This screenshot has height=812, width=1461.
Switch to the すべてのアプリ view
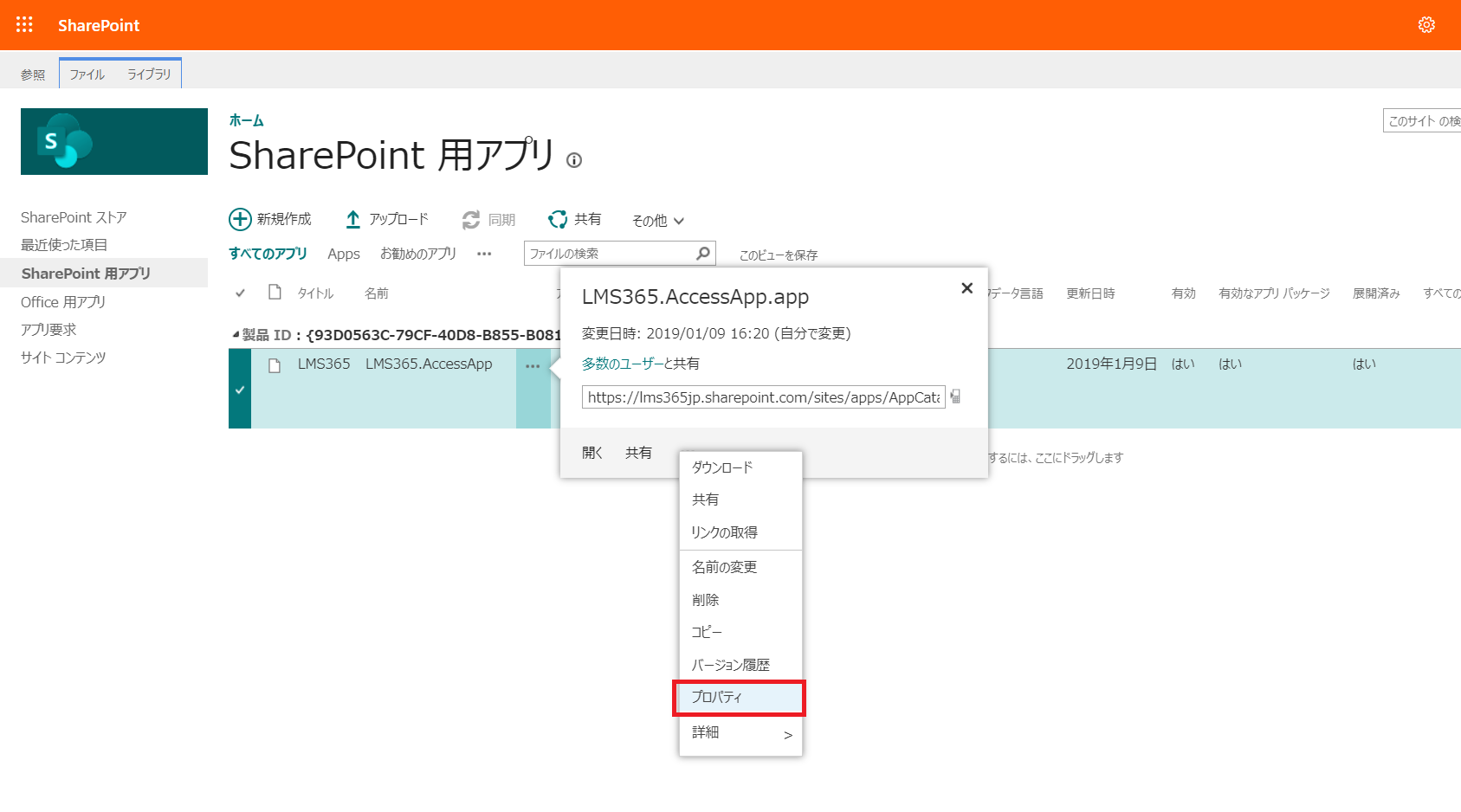tap(268, 254)
